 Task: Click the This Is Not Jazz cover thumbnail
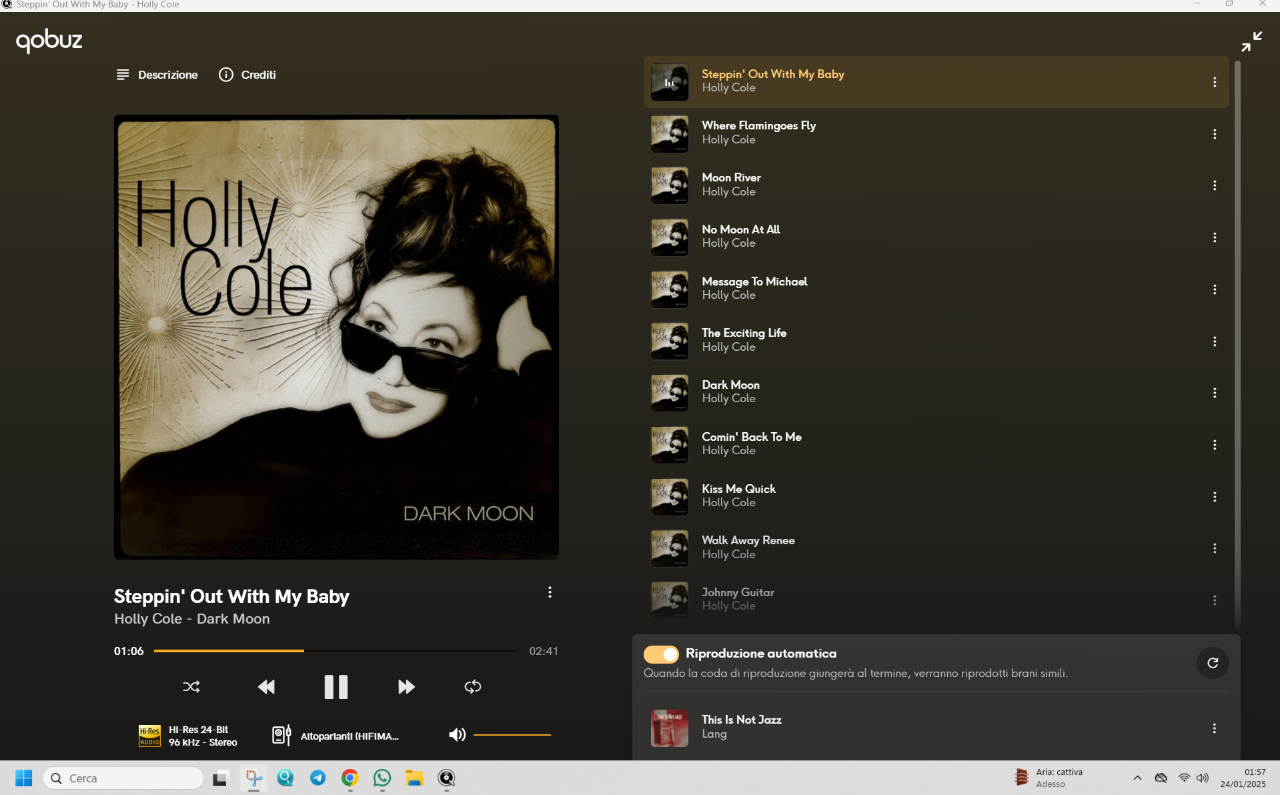click(x=670, y=728)
